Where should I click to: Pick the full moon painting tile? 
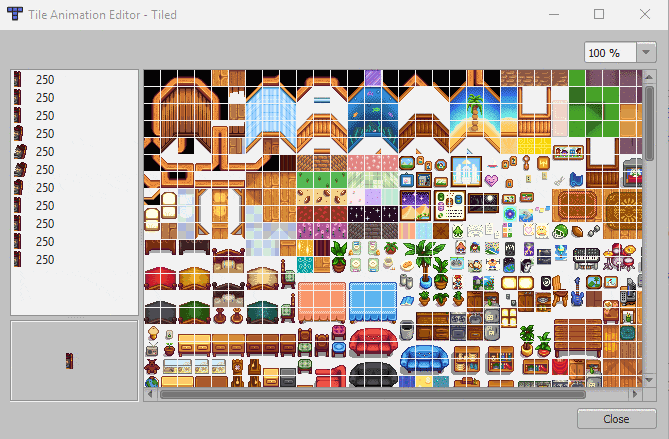483,204
